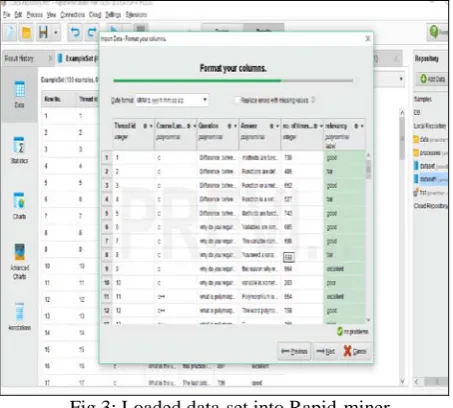The image size is (453, 408).
Task: Open the Extensions menu
Action: pyautogui.click(x=136, y=15)
